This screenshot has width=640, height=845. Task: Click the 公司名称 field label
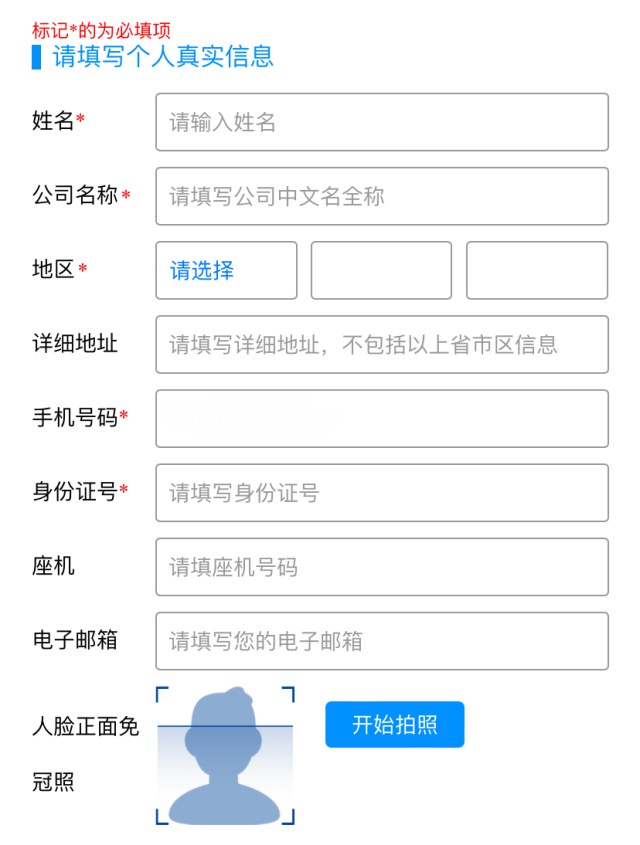click(x=76, y=196)
